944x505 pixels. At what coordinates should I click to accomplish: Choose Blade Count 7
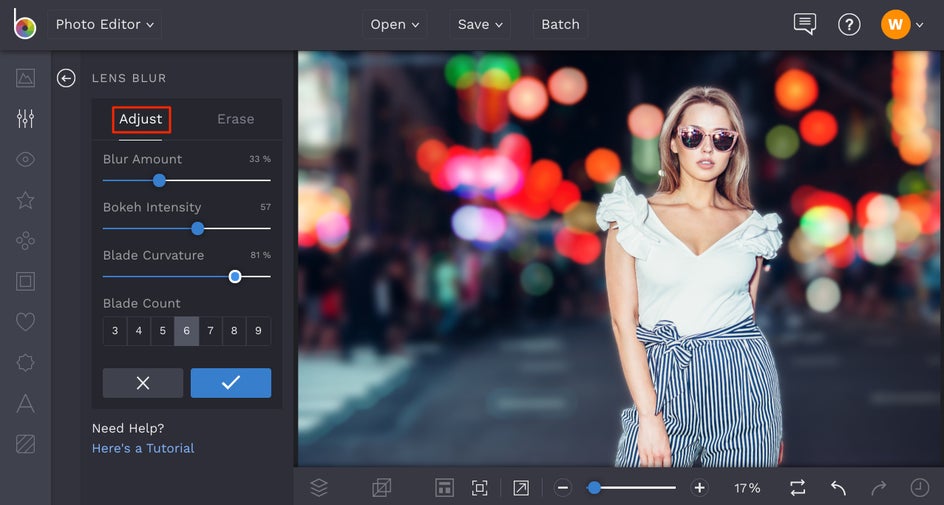pyautogui.click(x=210, y=331)
